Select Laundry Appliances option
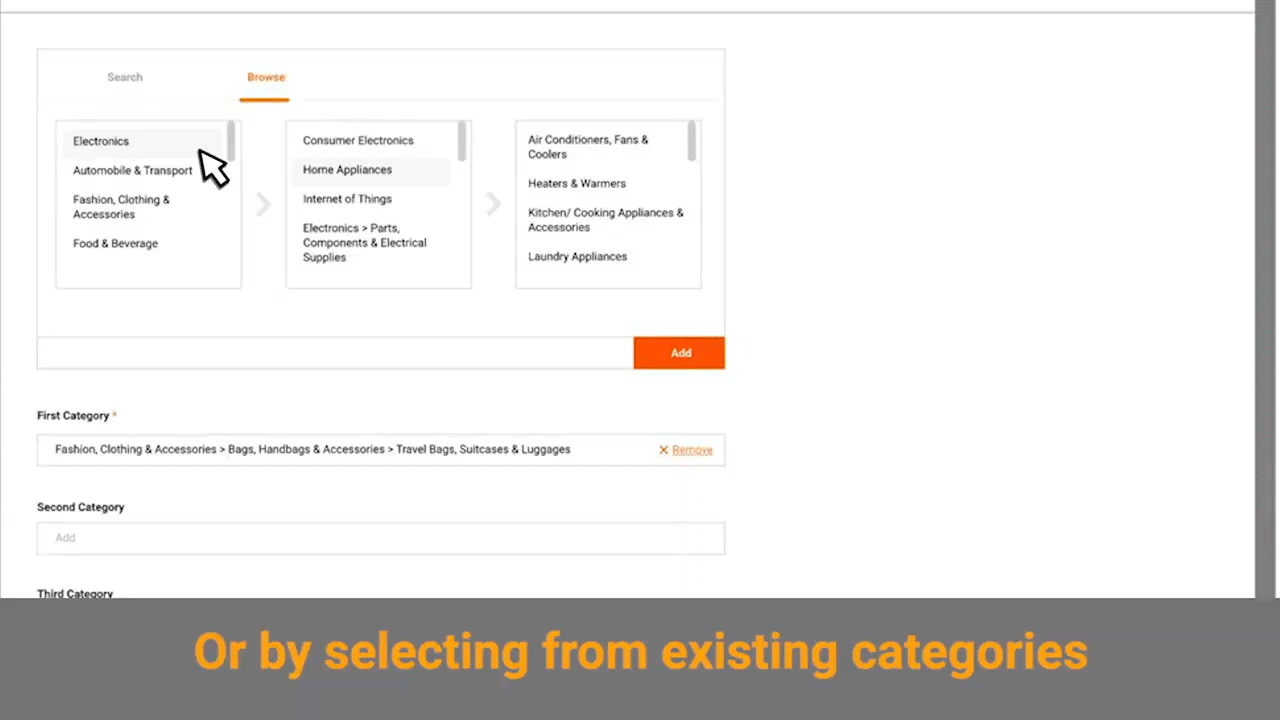The image size is (1280, 720). point(577,256)
